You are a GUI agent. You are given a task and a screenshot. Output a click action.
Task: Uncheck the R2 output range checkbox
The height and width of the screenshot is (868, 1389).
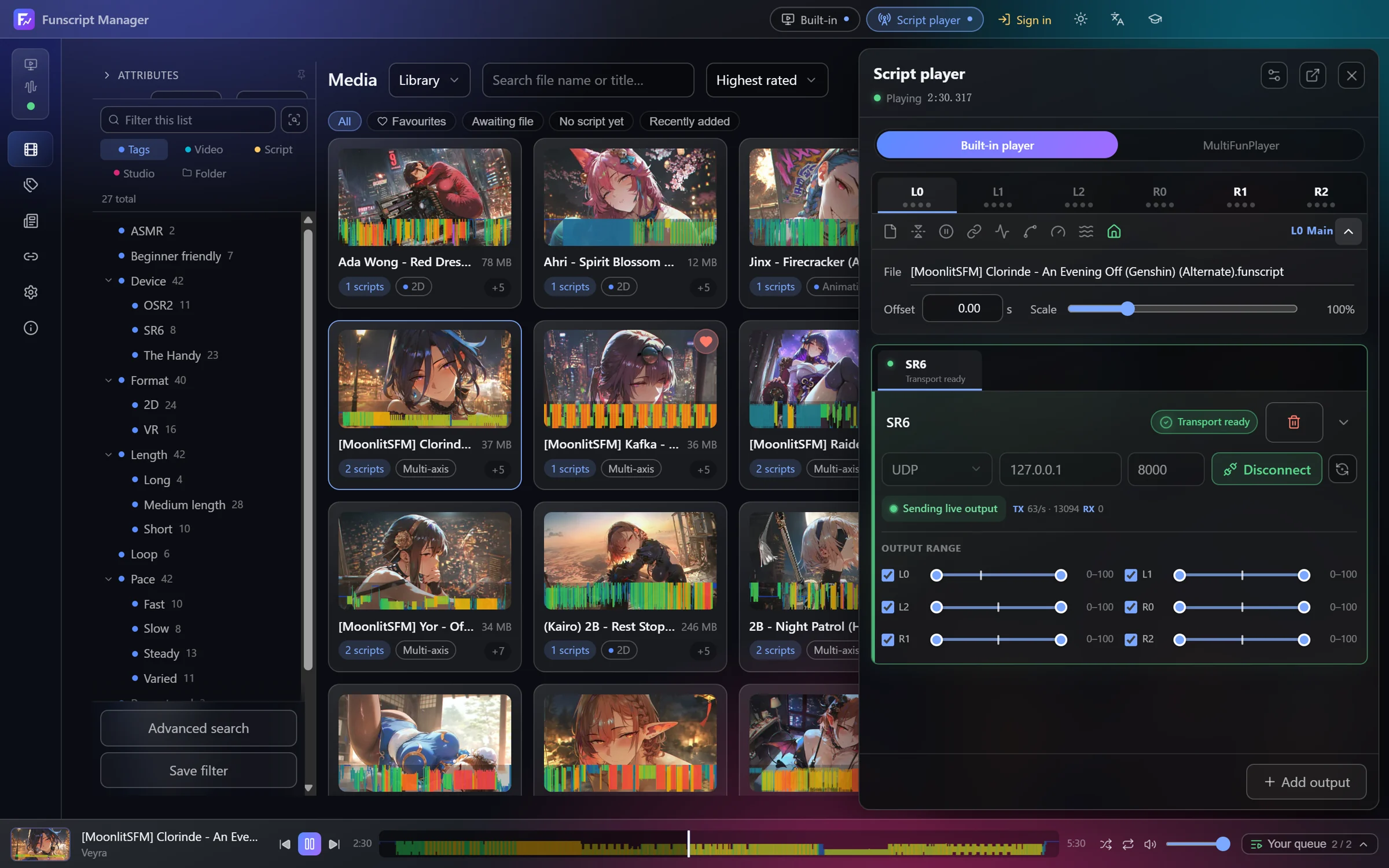point(1131,639)
